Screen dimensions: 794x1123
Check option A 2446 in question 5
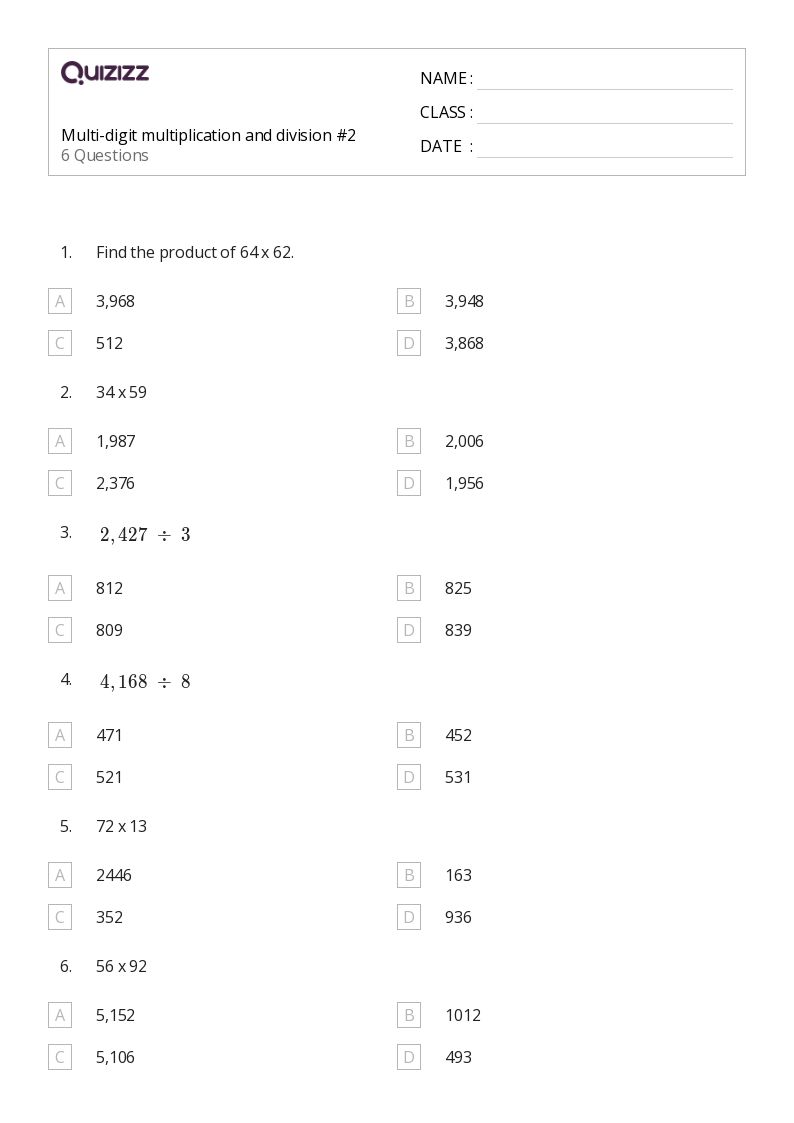(x=60, y=875)
